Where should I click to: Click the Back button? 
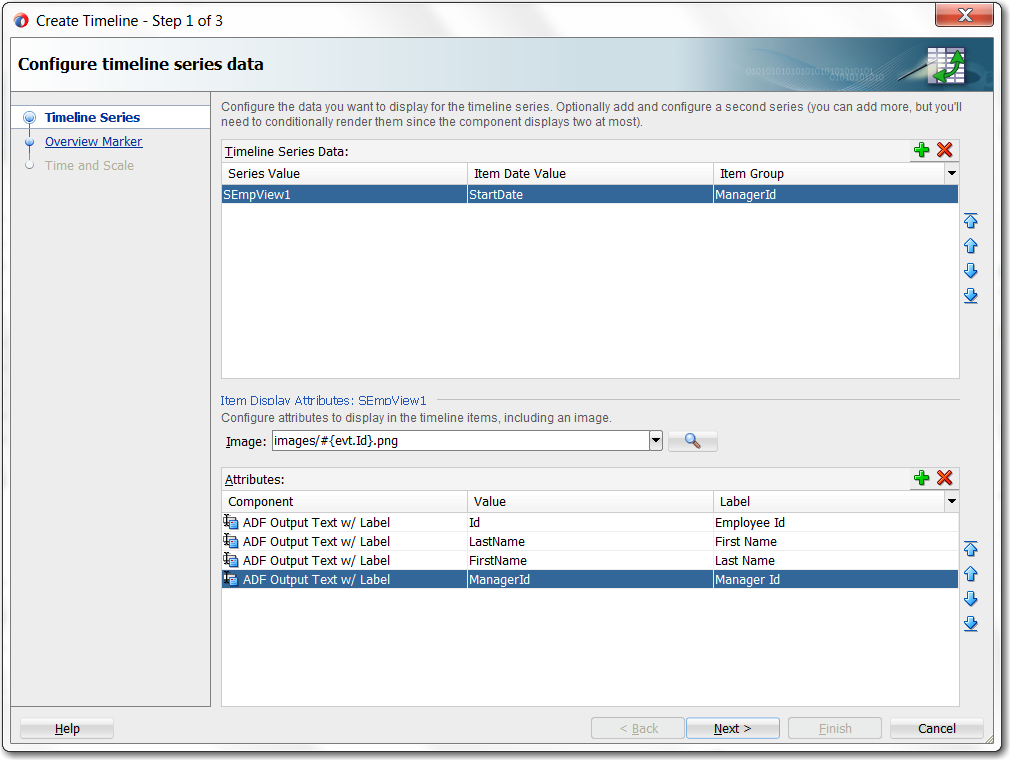pyautogui.click(x=638, y=728)
